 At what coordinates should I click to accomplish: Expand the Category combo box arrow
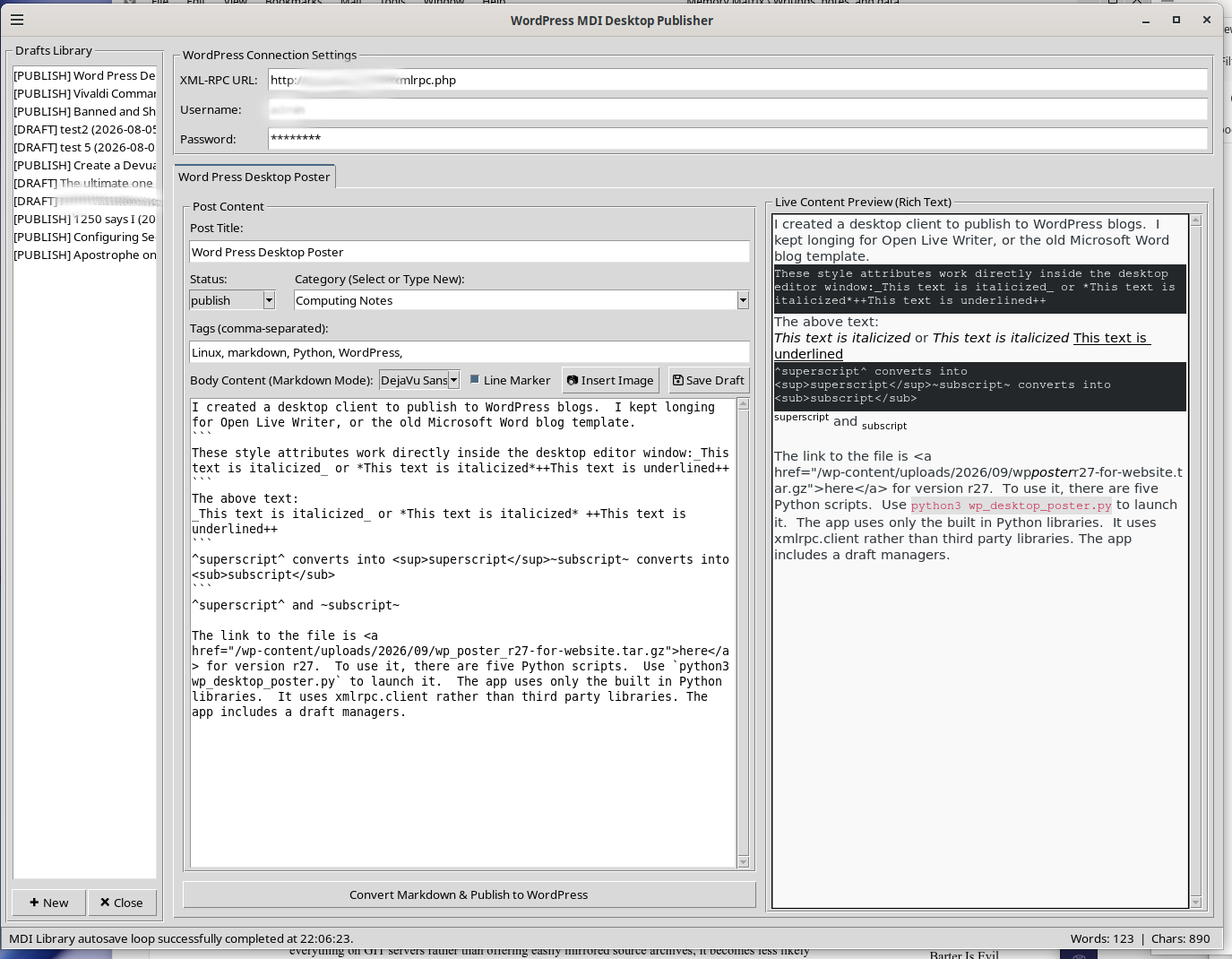click(x=743, y=300)
